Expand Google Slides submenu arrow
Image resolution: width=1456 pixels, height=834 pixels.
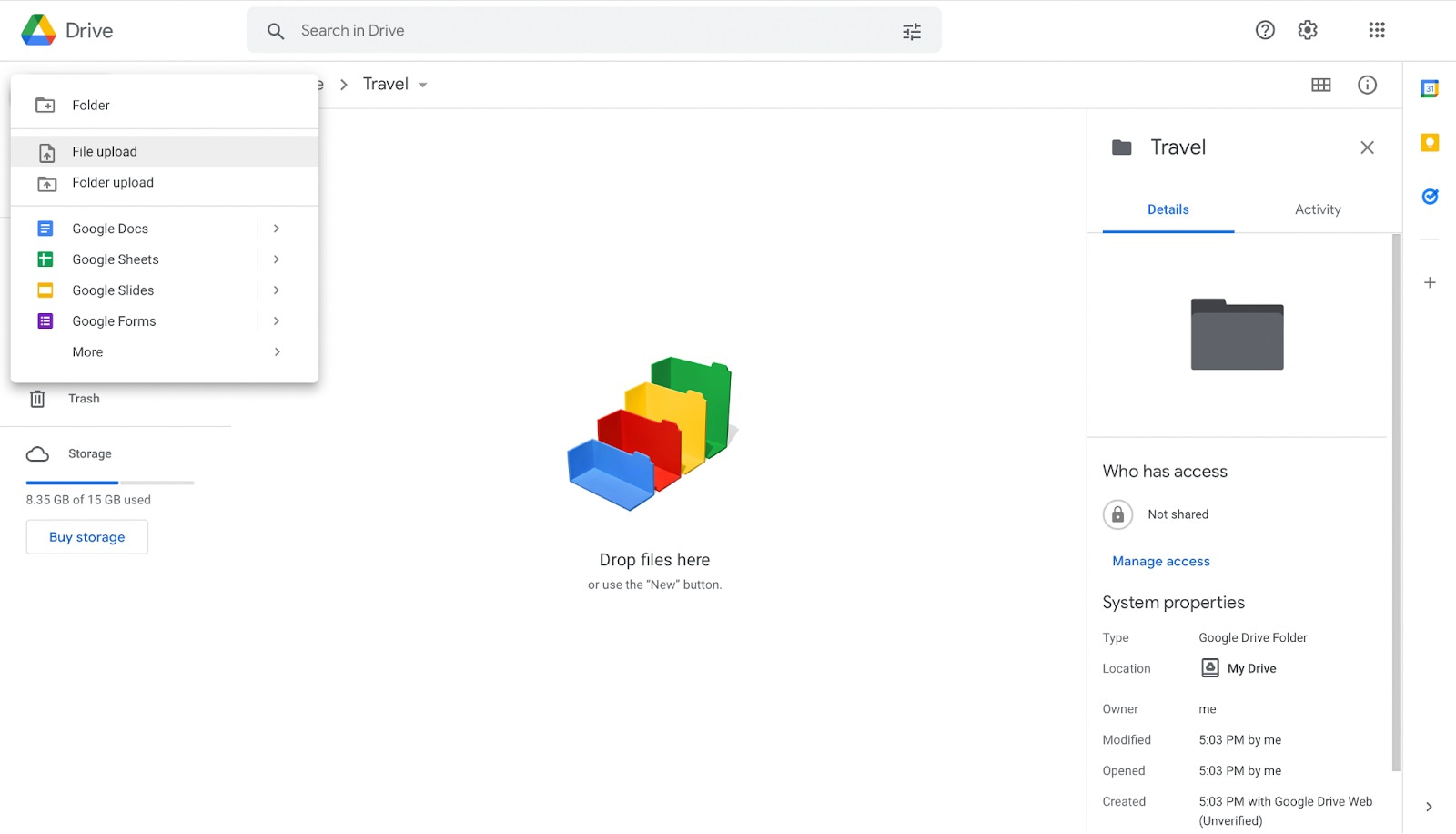277,290
